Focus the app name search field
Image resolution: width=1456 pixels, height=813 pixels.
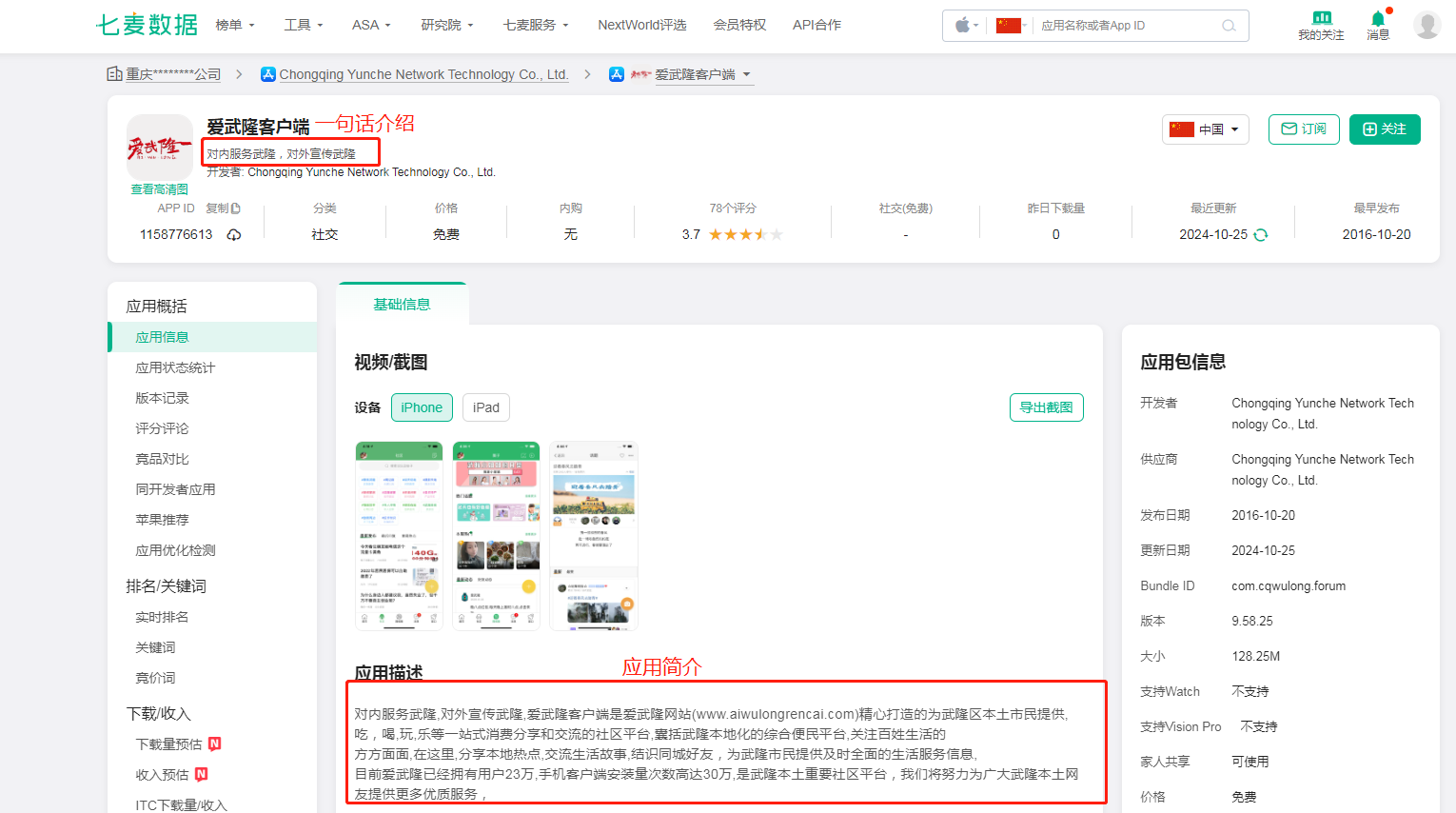click(1126, 26)
